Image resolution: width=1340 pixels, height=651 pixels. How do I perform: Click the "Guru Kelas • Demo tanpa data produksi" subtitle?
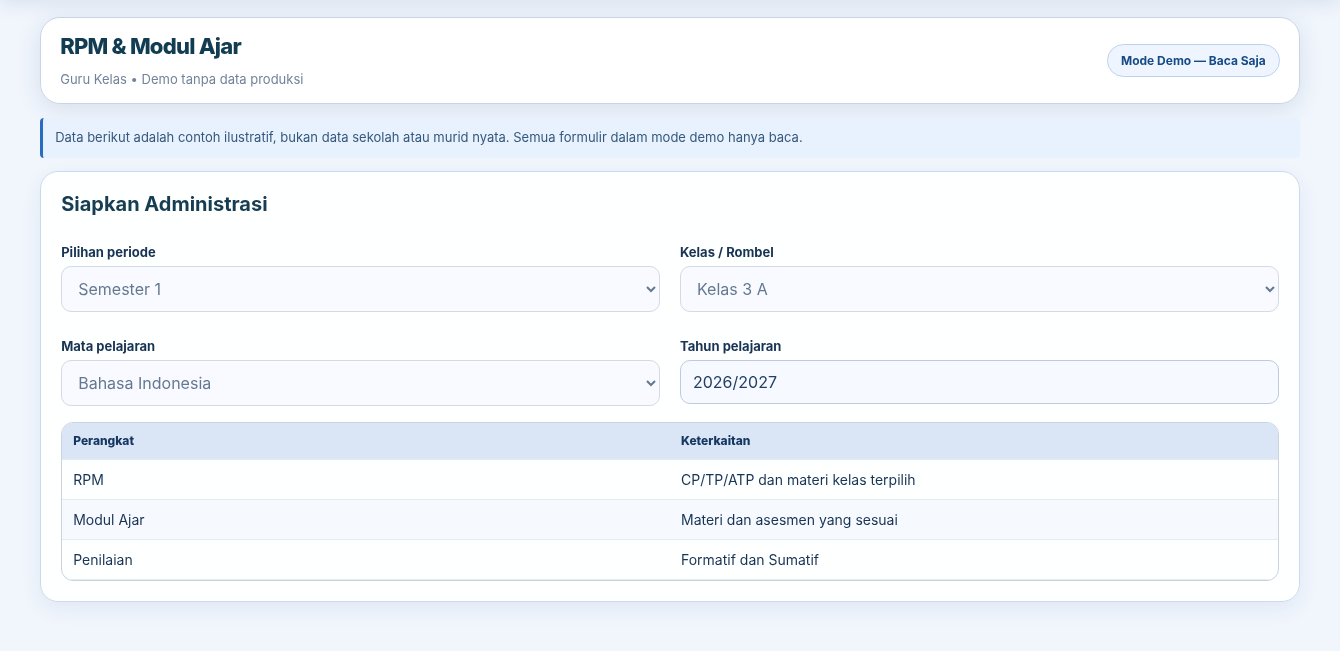click(182, 79)
